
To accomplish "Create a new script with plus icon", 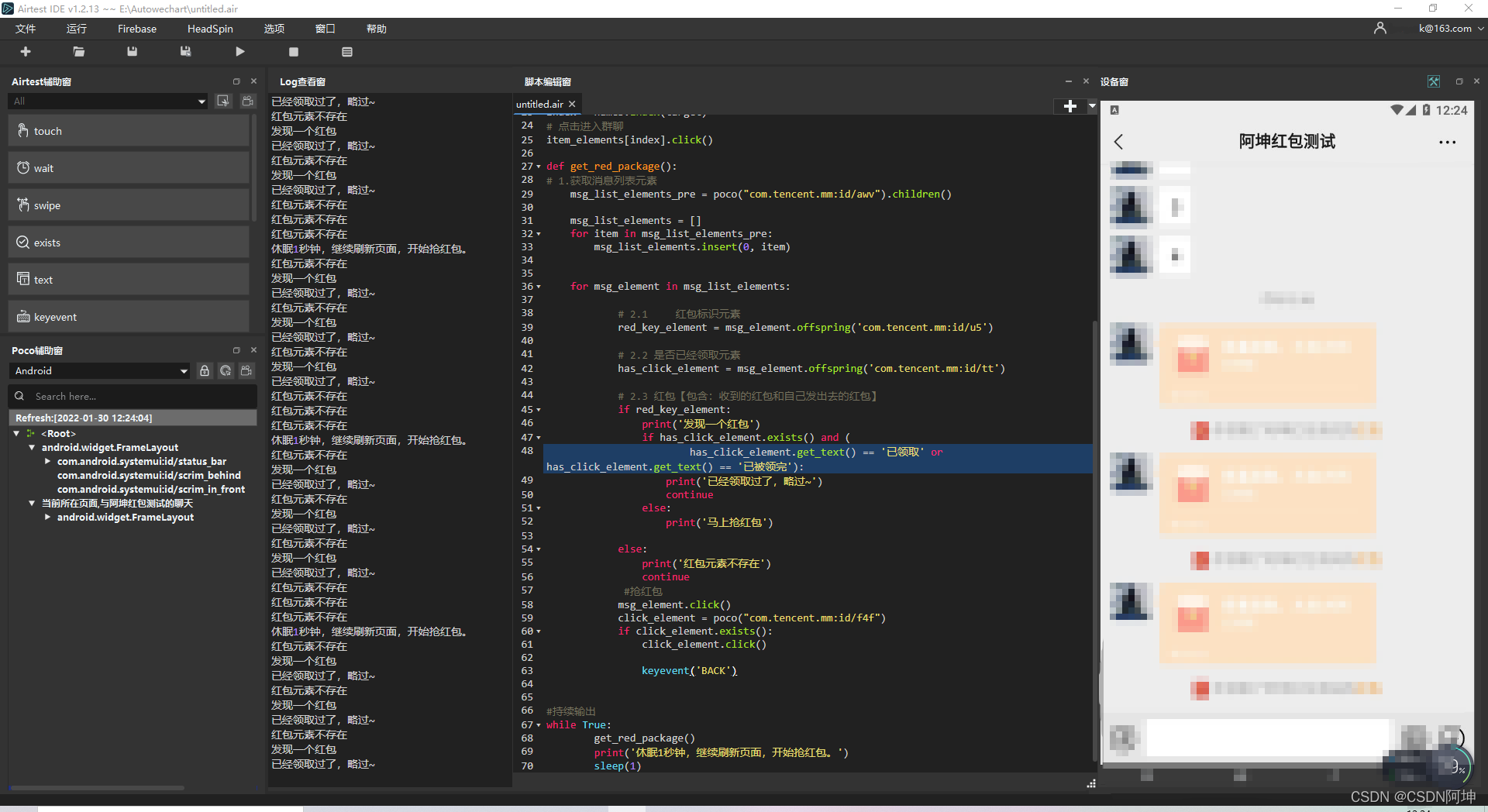I will (26, 52).
